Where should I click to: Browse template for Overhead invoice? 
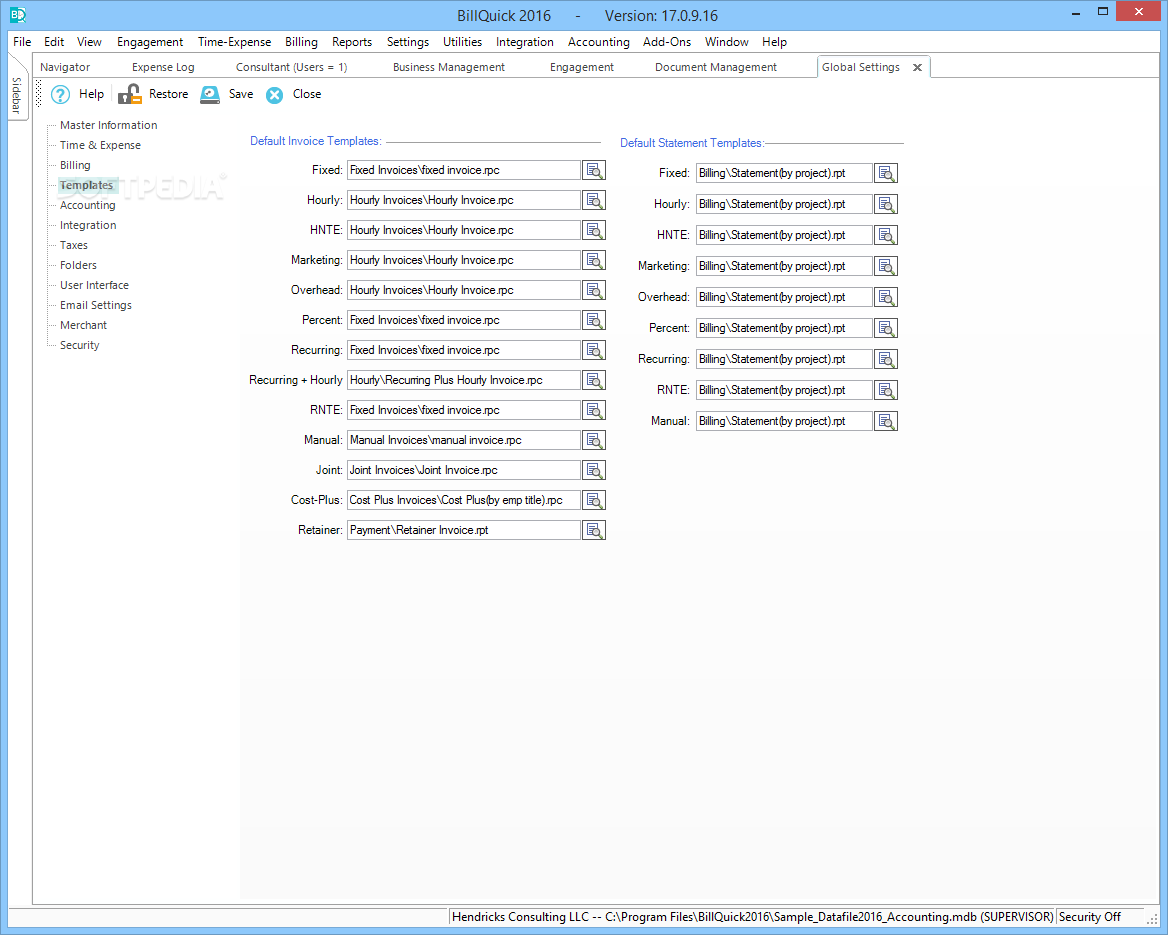594,290
